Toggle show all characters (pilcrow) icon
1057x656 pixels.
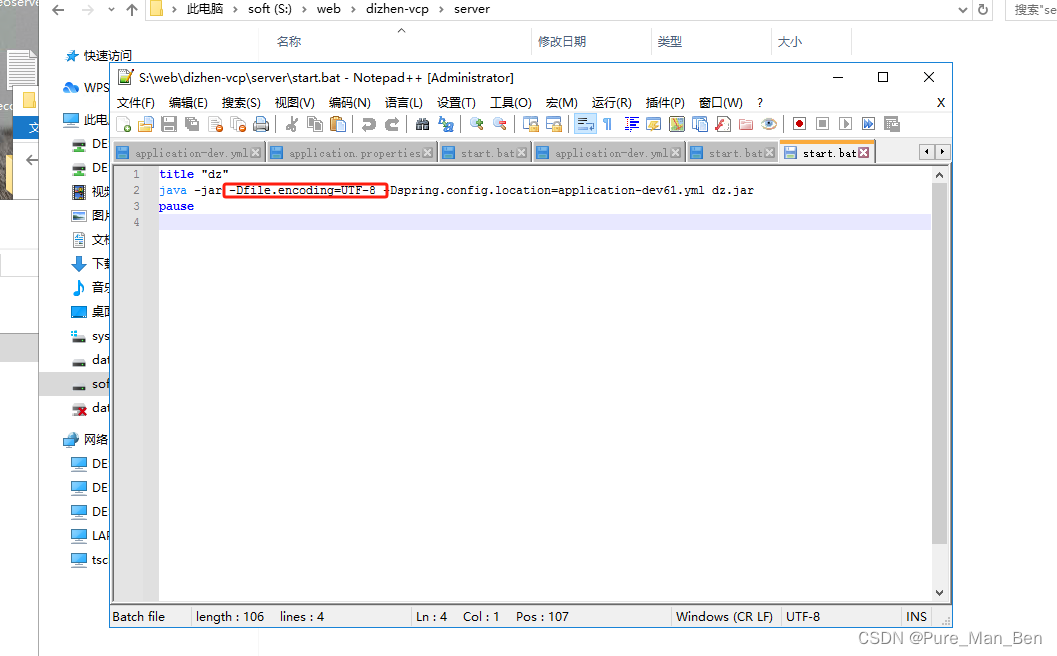coord(607,124)
